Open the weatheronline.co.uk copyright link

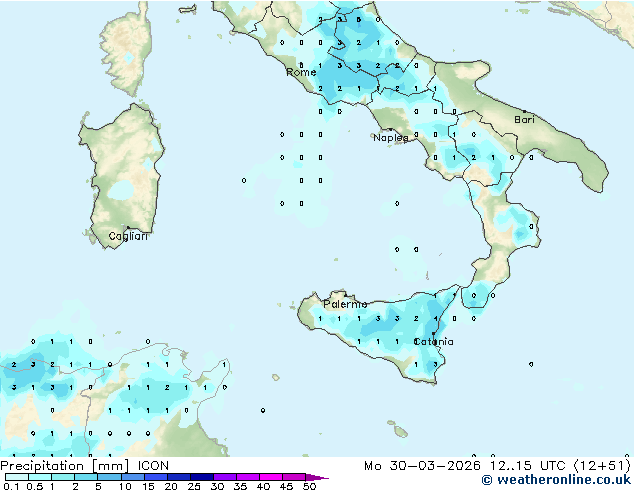(x=556, y=480)
